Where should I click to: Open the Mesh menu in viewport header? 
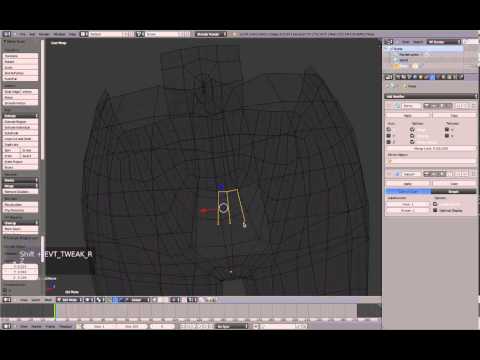48,300
